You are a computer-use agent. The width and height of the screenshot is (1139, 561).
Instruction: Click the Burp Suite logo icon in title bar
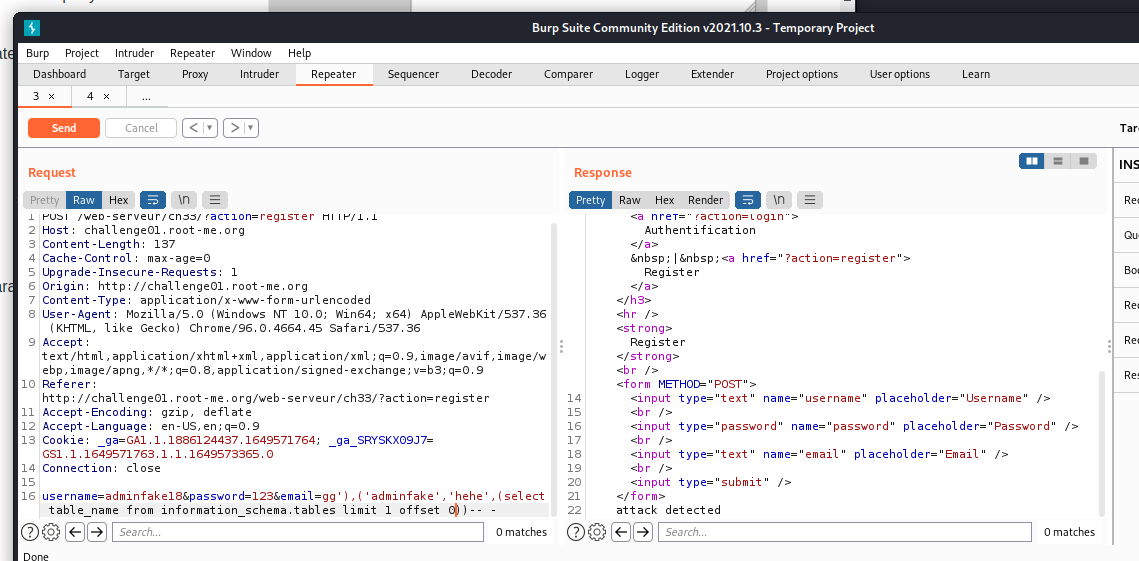(32, 28)
